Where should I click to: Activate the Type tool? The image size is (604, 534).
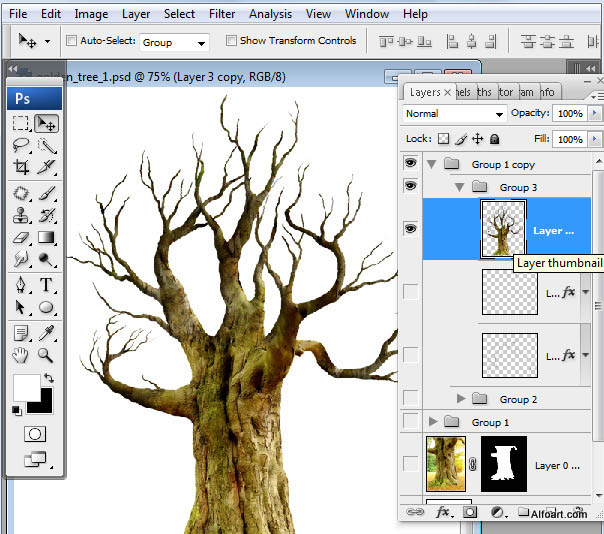(x=46, y=285)
